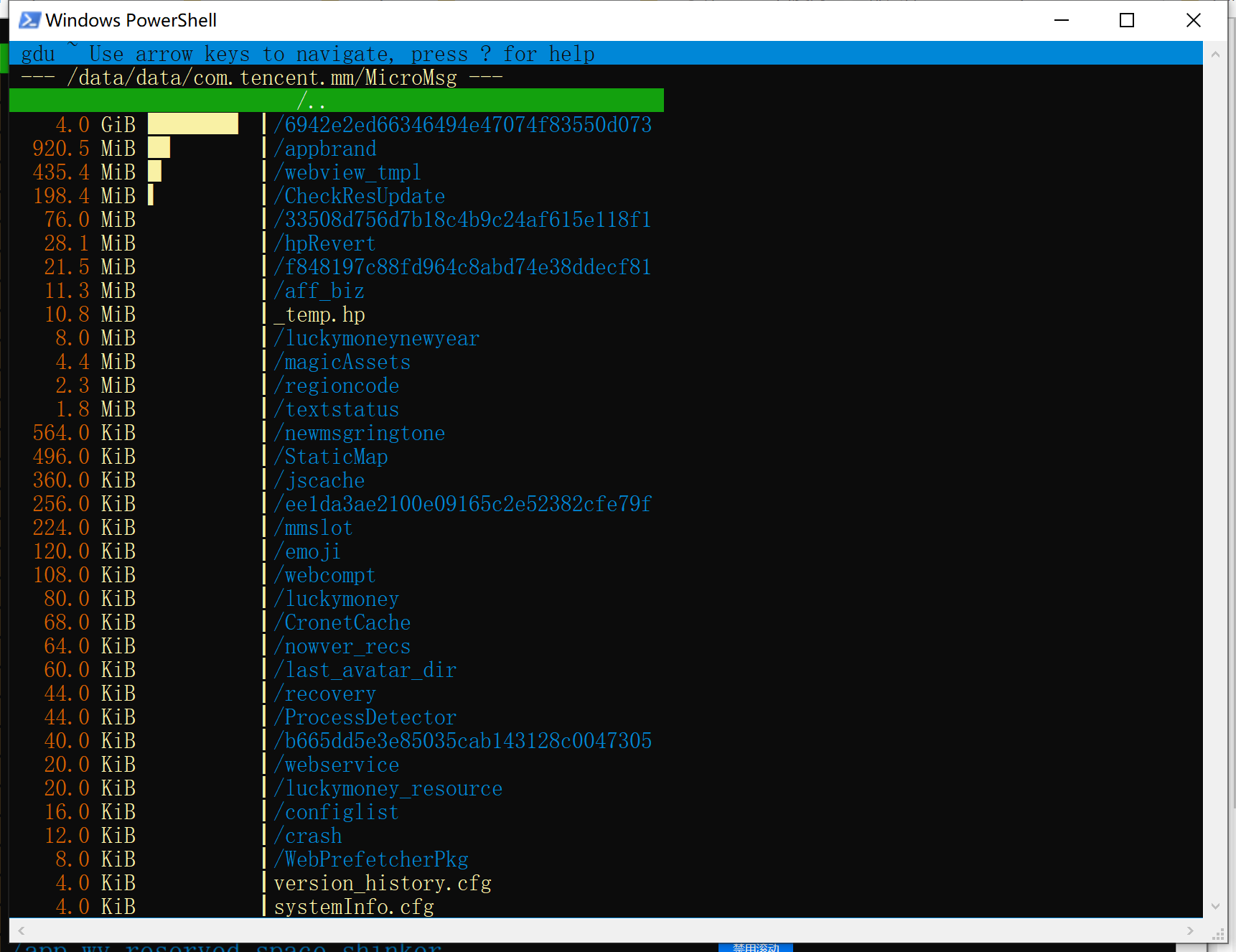1236x952 pixels.
Task: Select the /mmslot directory
Action: coord(314,527)
